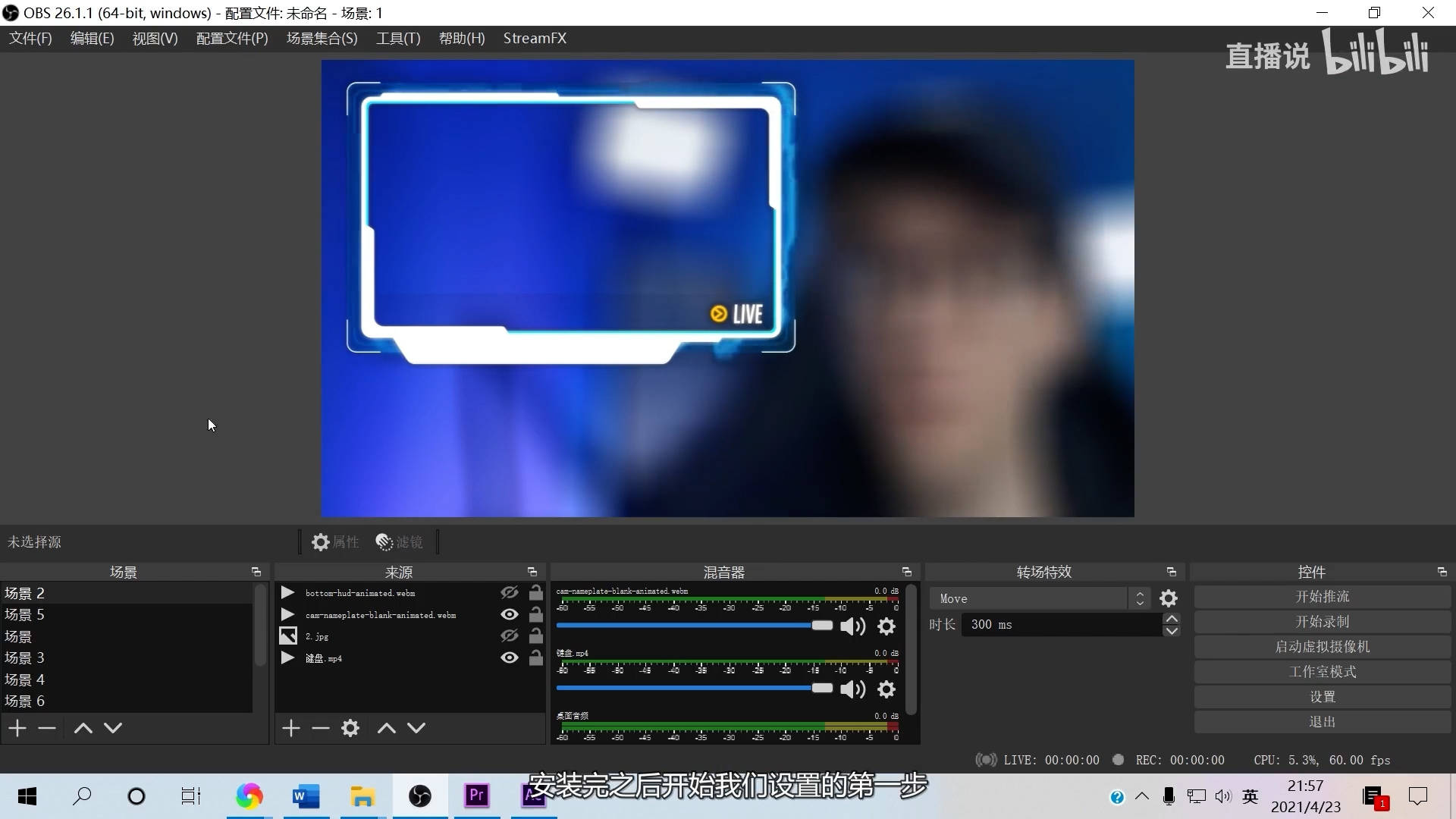Open the Move transition dropdown

pyautogui.click(x=1039, y=599)
